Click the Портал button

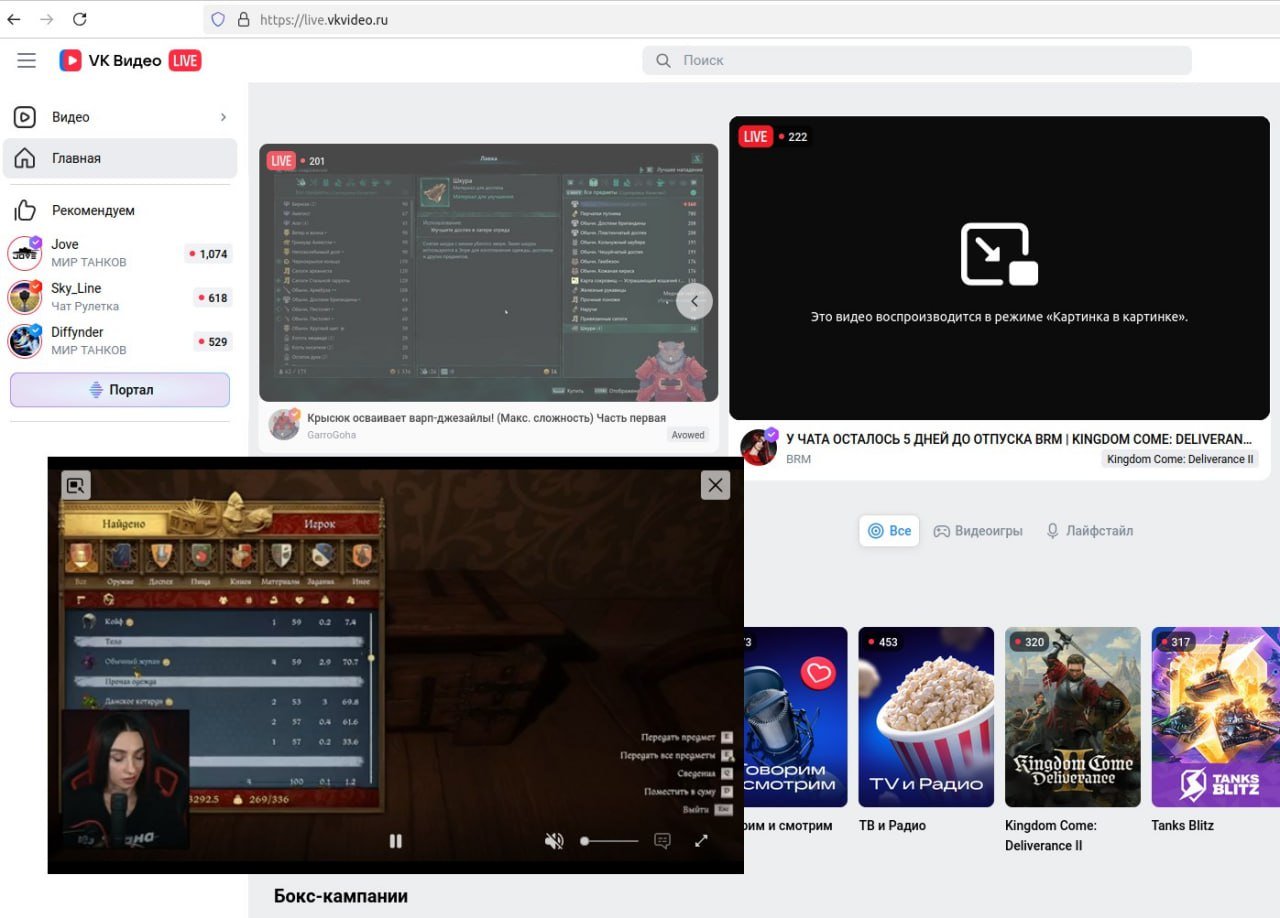pos(120,390)
